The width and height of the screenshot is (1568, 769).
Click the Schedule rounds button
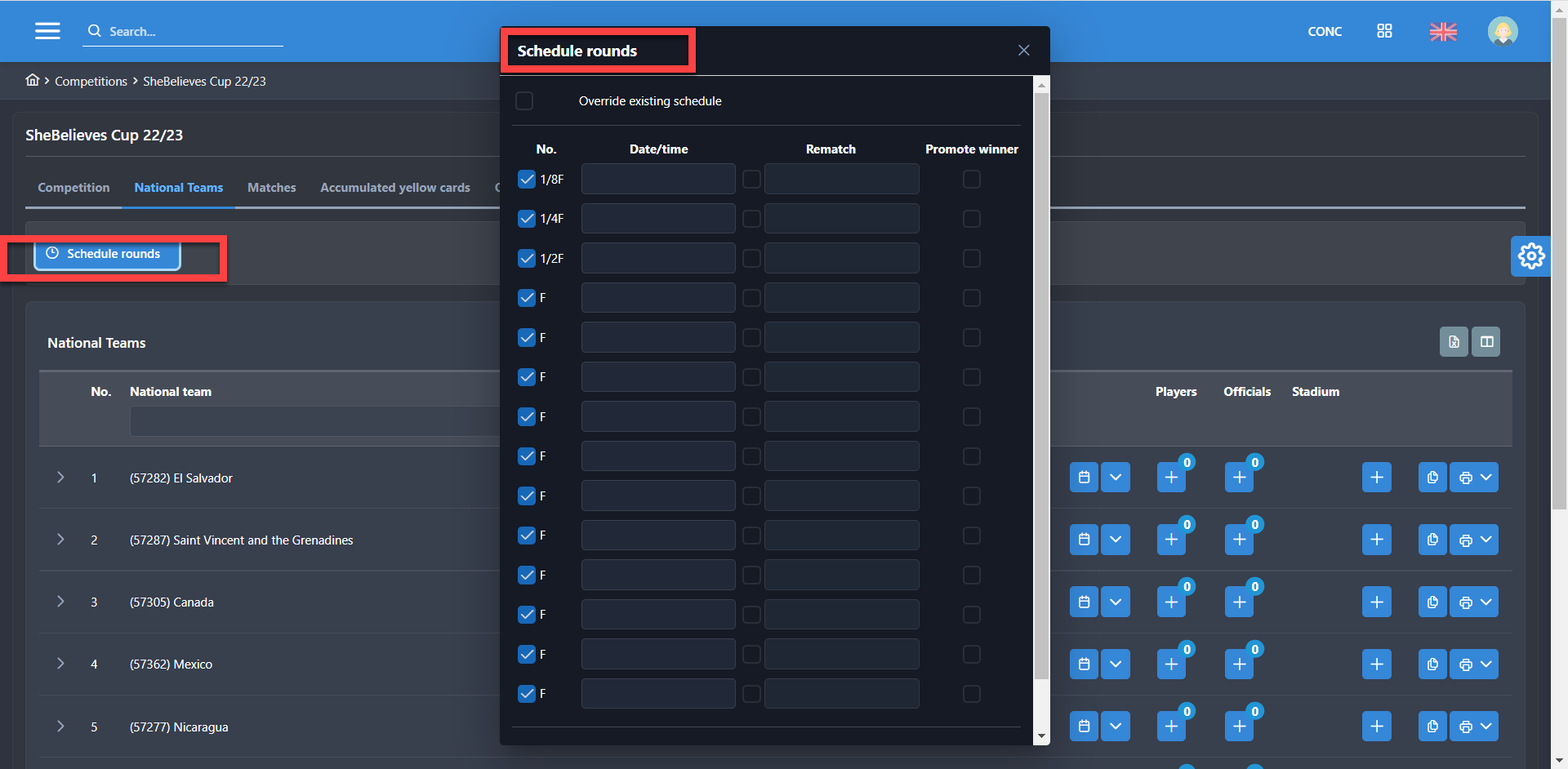click(107, 254)
